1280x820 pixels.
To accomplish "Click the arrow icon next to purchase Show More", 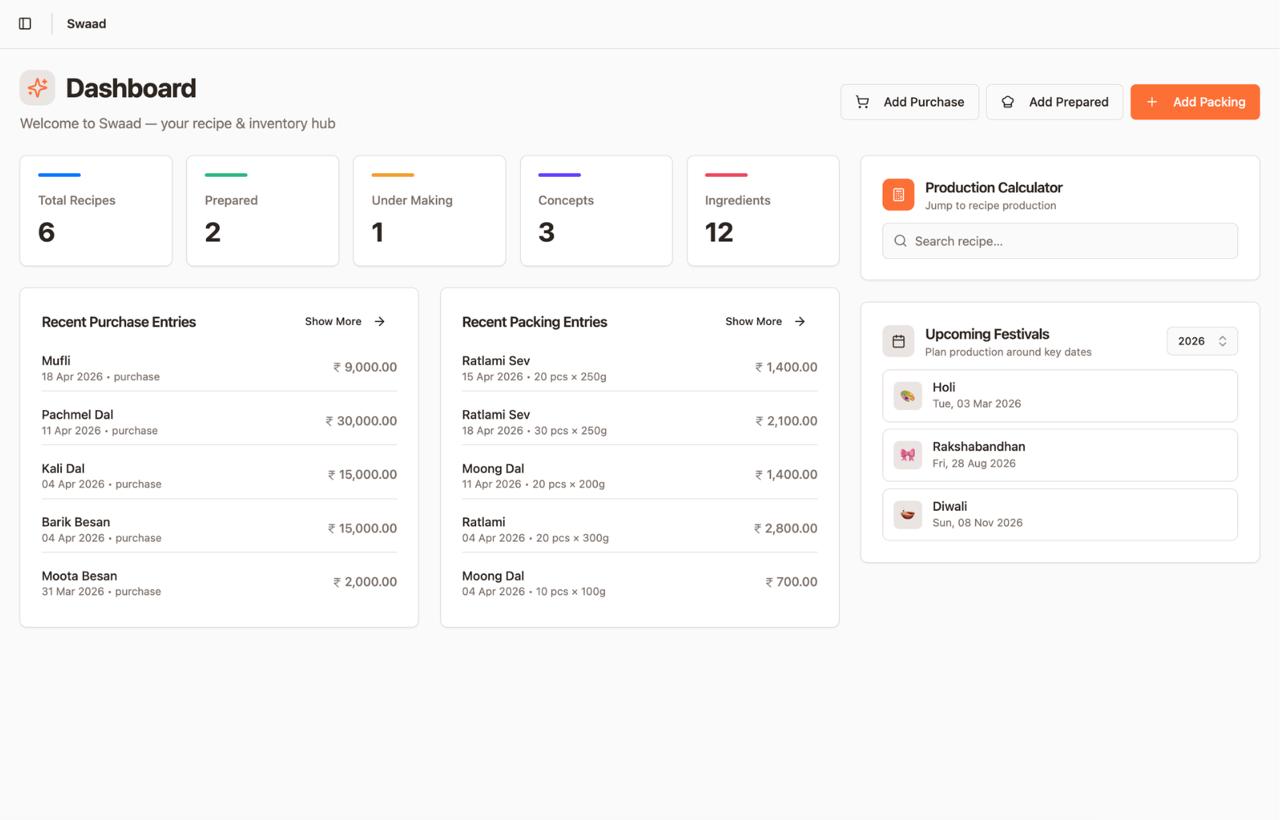I will [x=380, y=322].
